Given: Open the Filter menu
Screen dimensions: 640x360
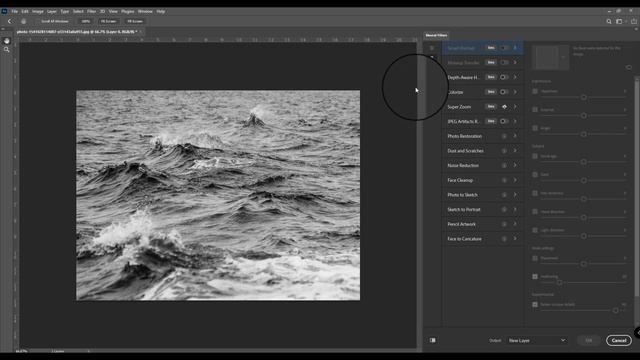Looking at the screenshot, I should 91,11.
